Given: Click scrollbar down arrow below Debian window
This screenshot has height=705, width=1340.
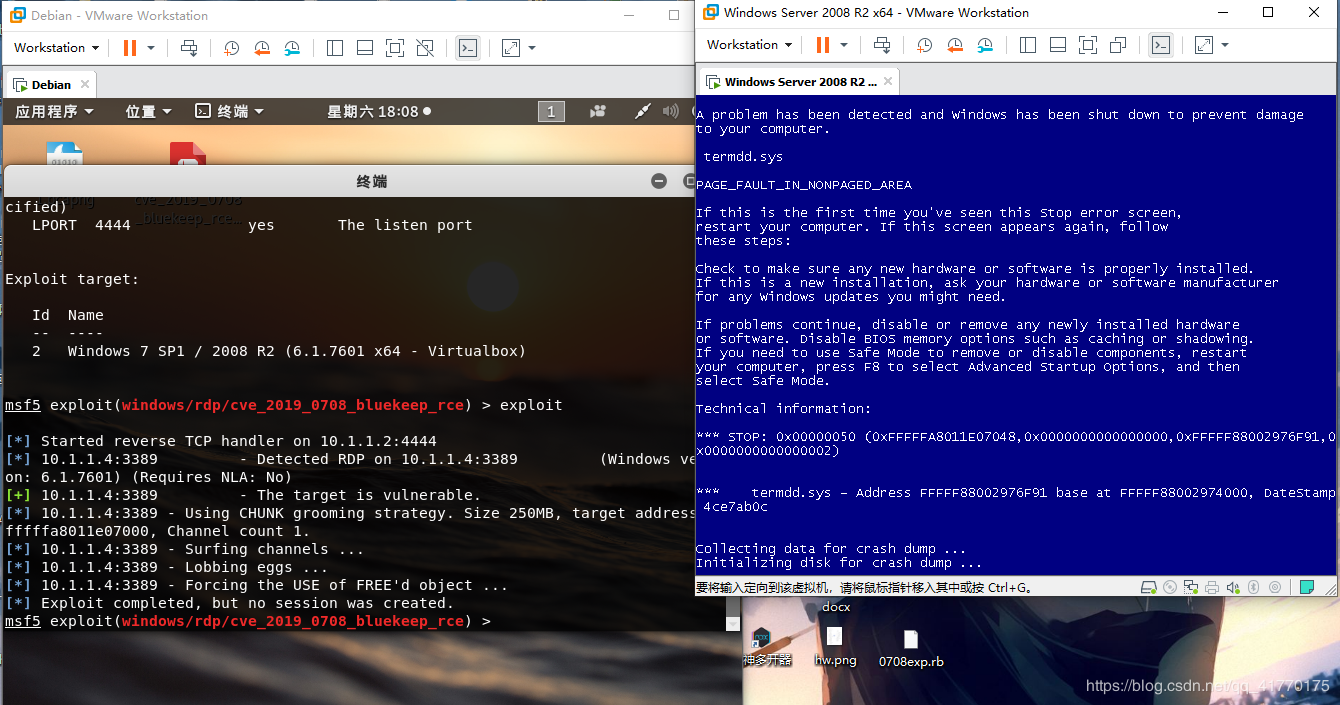Looking at the screenshot, I should [x=734, y=623].
